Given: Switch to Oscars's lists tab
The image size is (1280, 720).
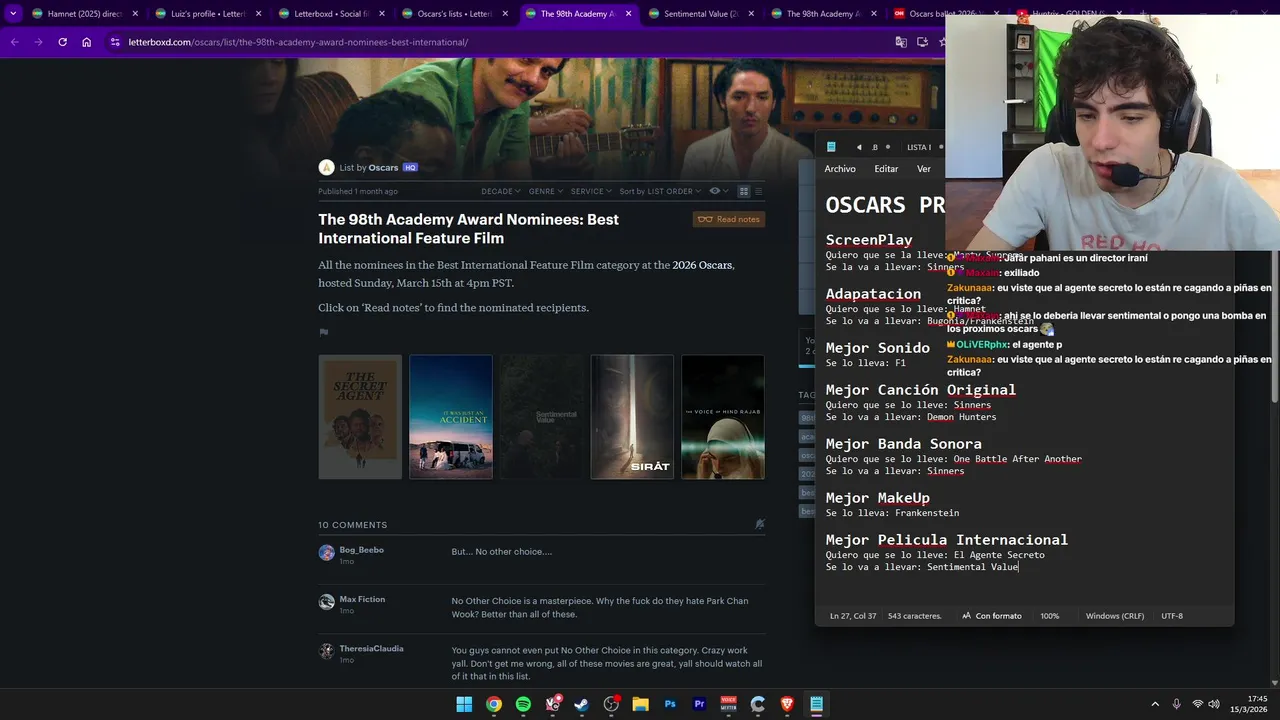Looking at the screenshot, I should click(x=454, y=14).
